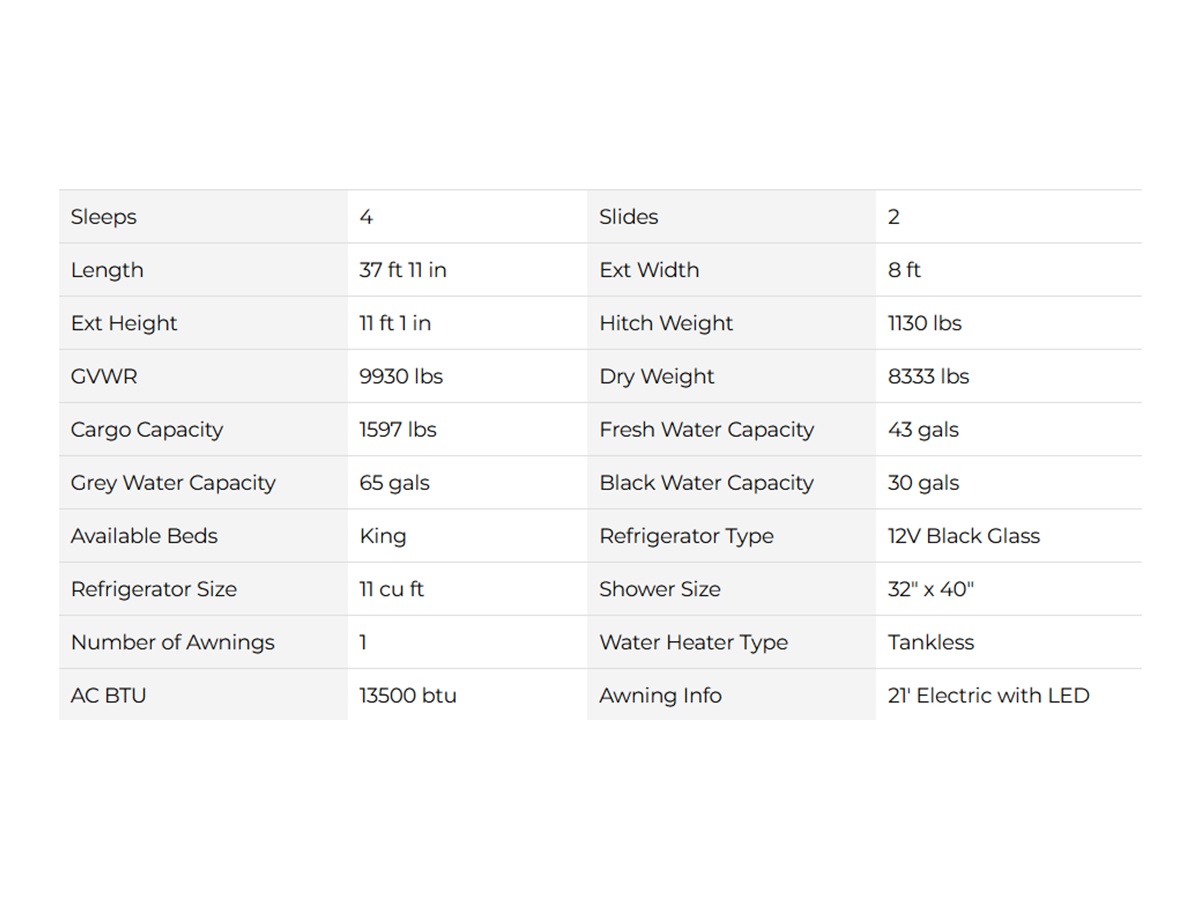Viewport: 1200px width, 900px height.
Task: Click the Cargo Capacity label
Action: [147, 430]
